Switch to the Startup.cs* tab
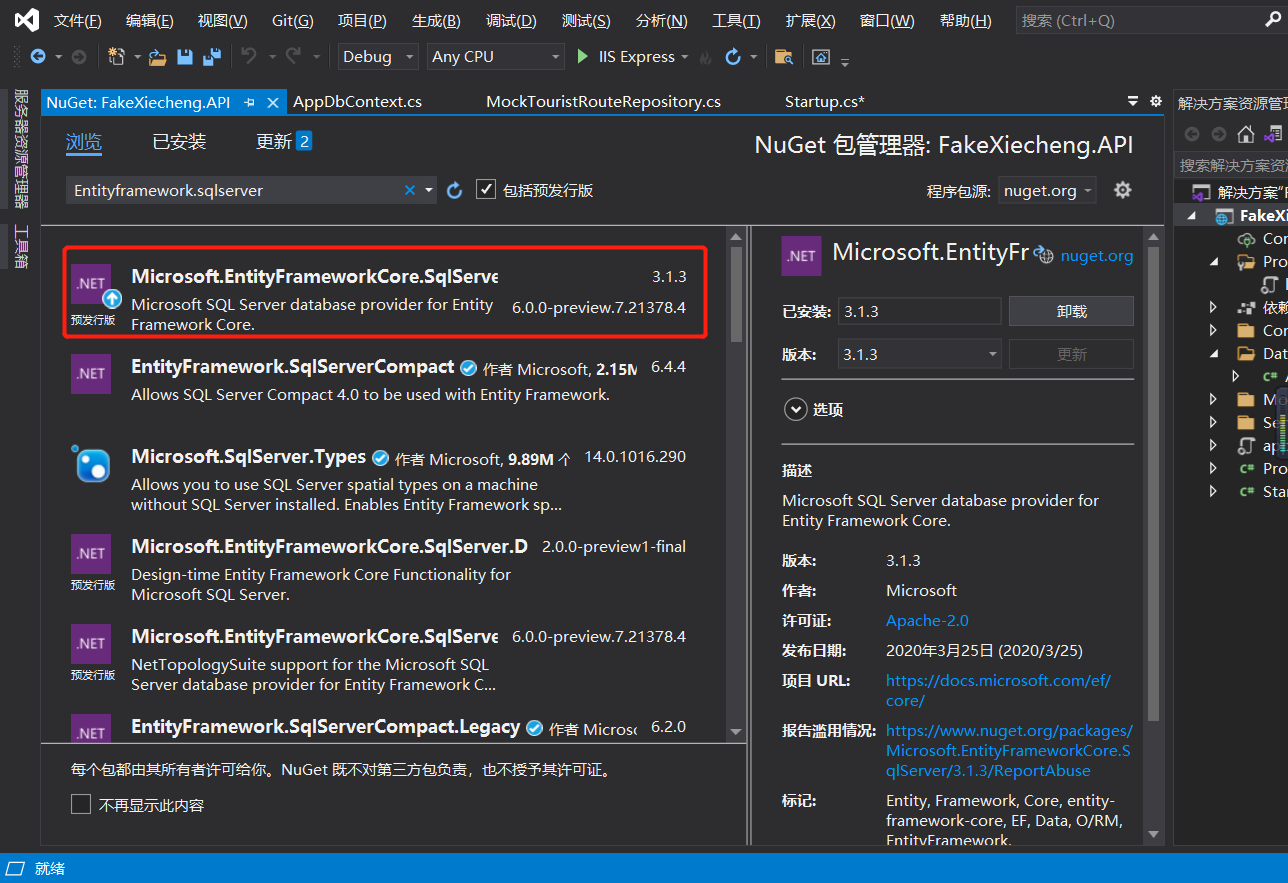 [x=824, y=102]
